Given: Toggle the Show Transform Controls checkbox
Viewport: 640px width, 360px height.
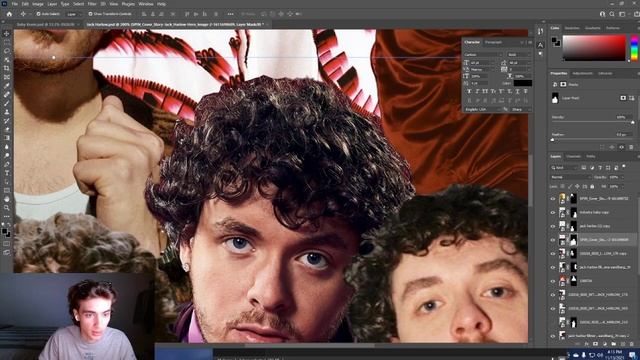Looking at the screenshot, I should click(91, 14).
